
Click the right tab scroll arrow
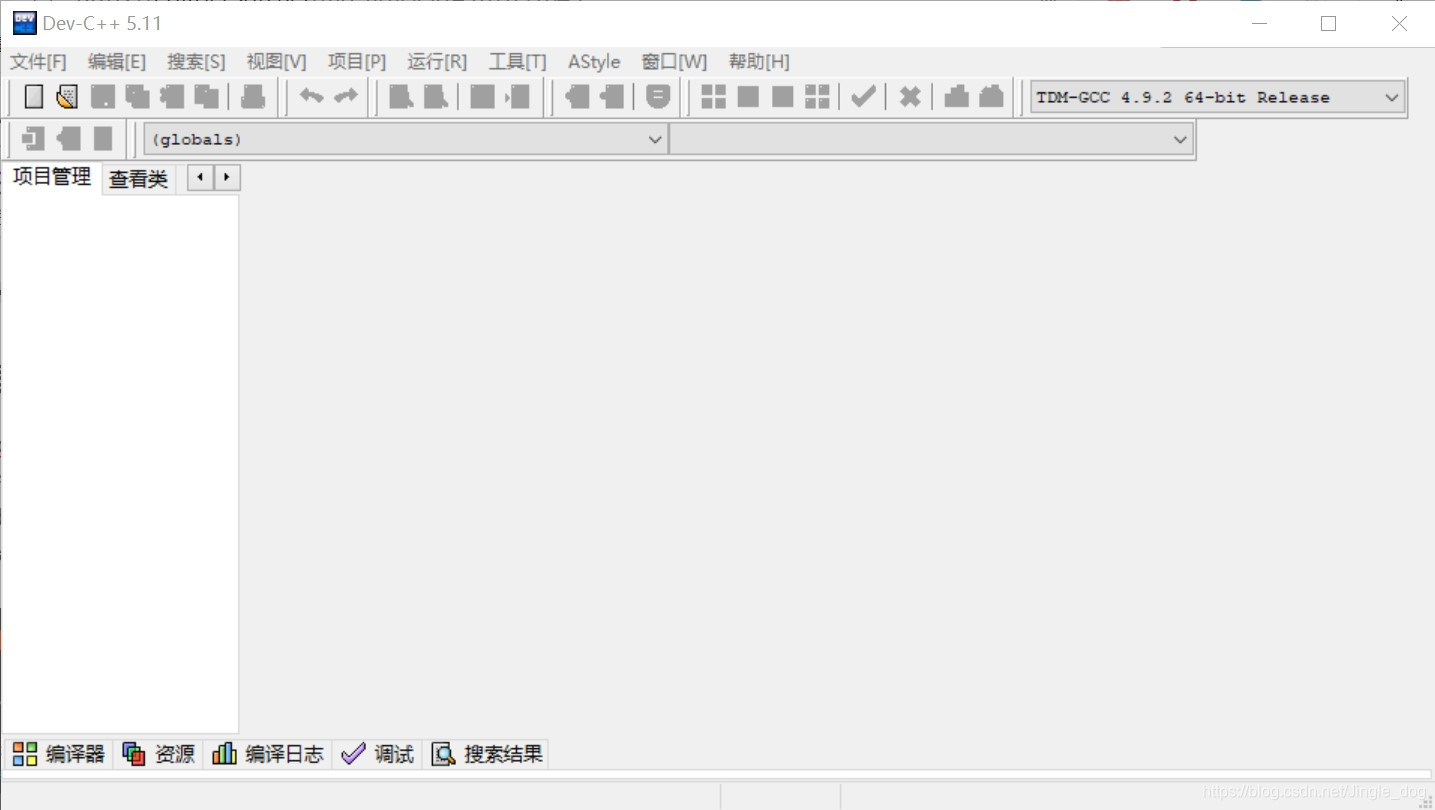(x=227, y=178)
